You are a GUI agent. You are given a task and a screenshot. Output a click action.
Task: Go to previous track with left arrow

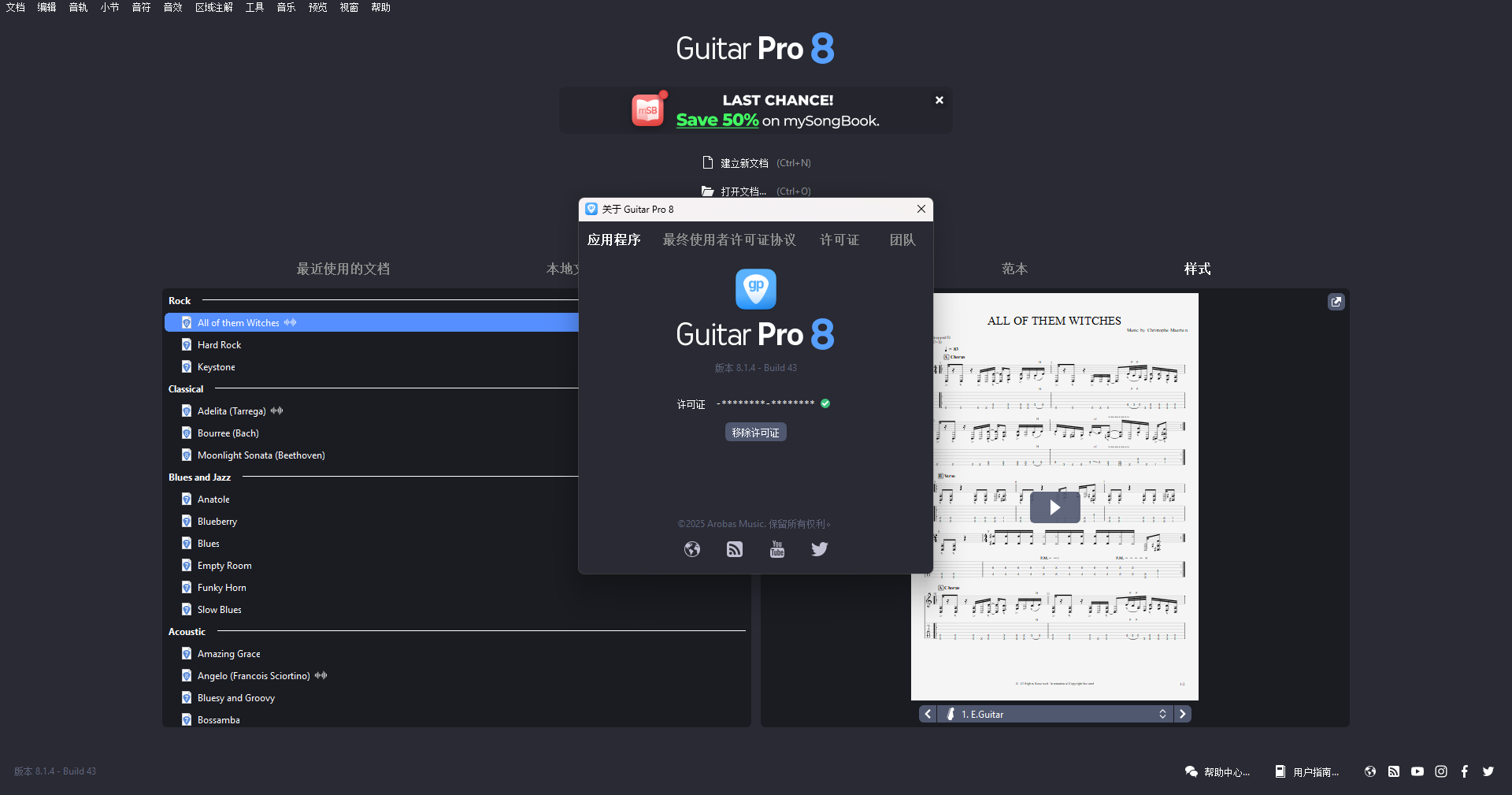click(928, 714)
